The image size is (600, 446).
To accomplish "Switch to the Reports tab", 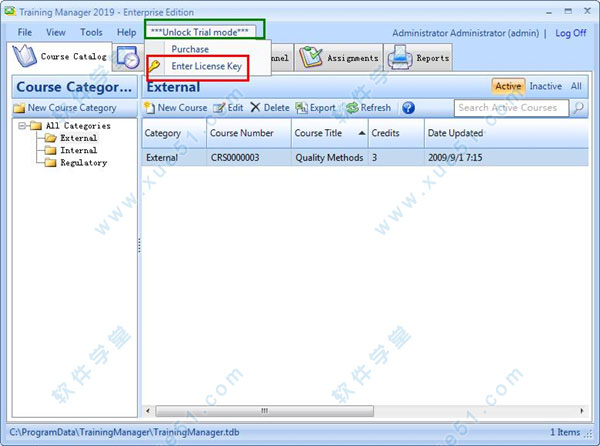I will pyautogui.click(x=418, y=57).
